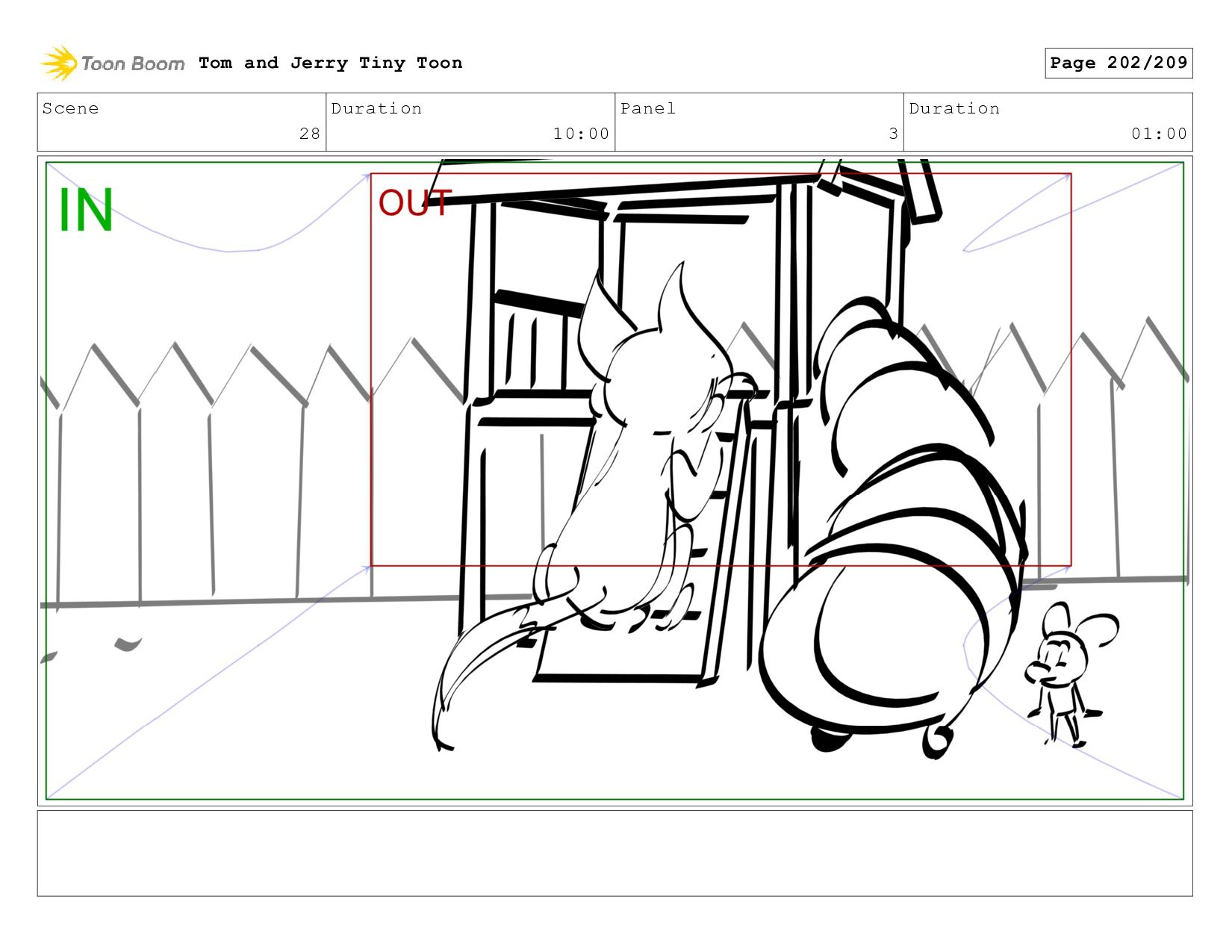Click the green 'IN' camera label
Viewport: 1232px width, 952px height.
tap(86, 211)
